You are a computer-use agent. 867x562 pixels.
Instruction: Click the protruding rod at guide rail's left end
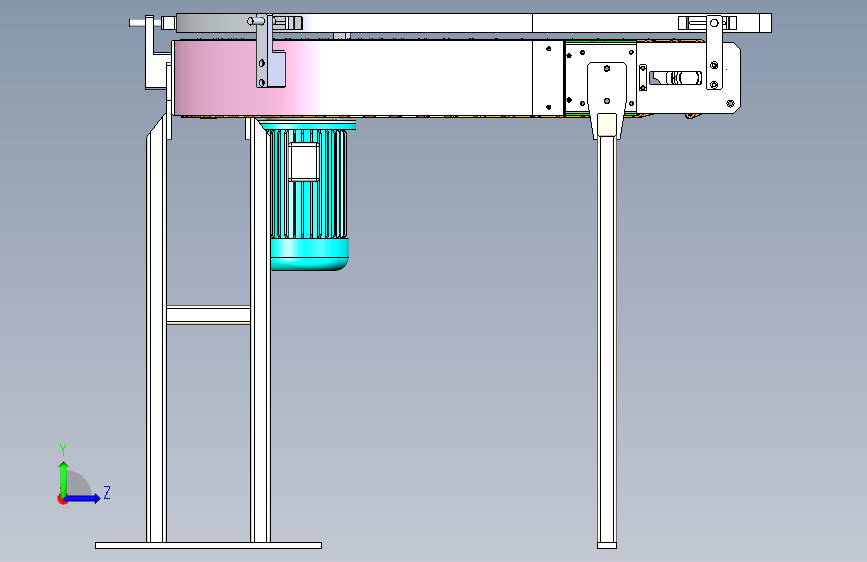point(138,23)
